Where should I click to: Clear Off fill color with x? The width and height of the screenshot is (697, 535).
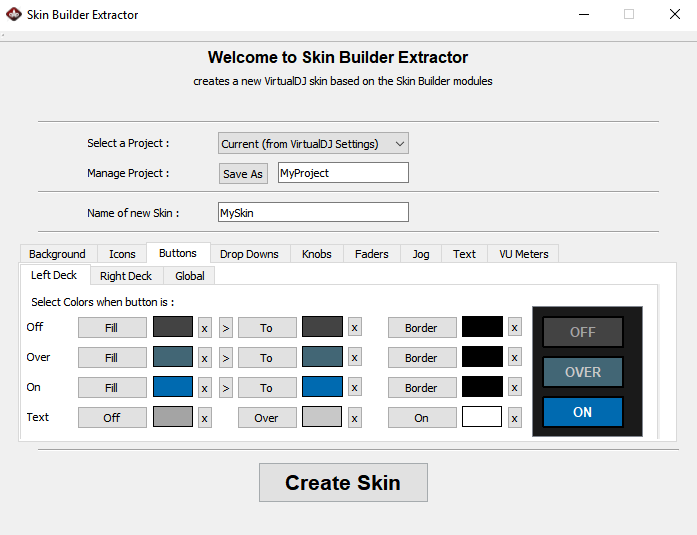pyautogui.click(x=204, y=328)
